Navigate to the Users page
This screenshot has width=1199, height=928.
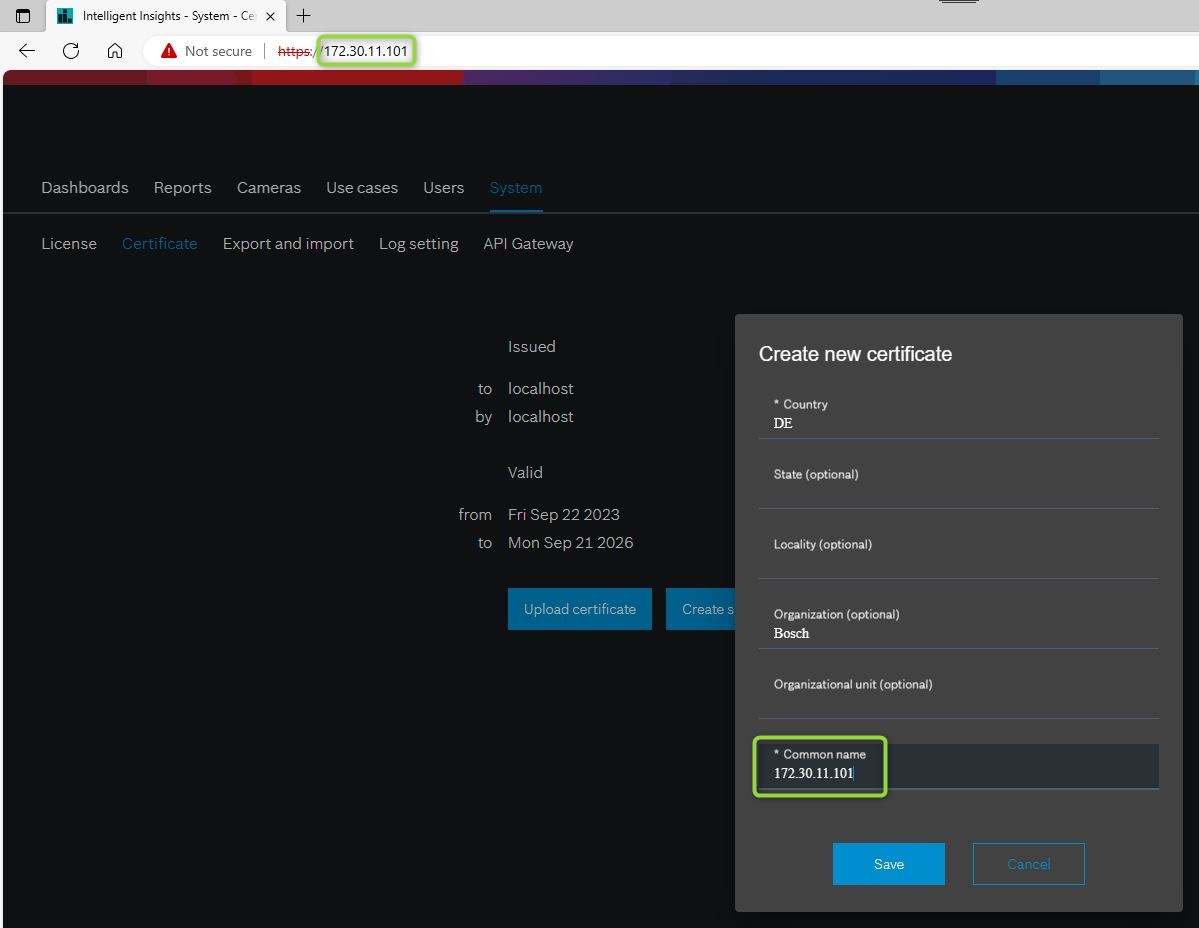[443, 188]
